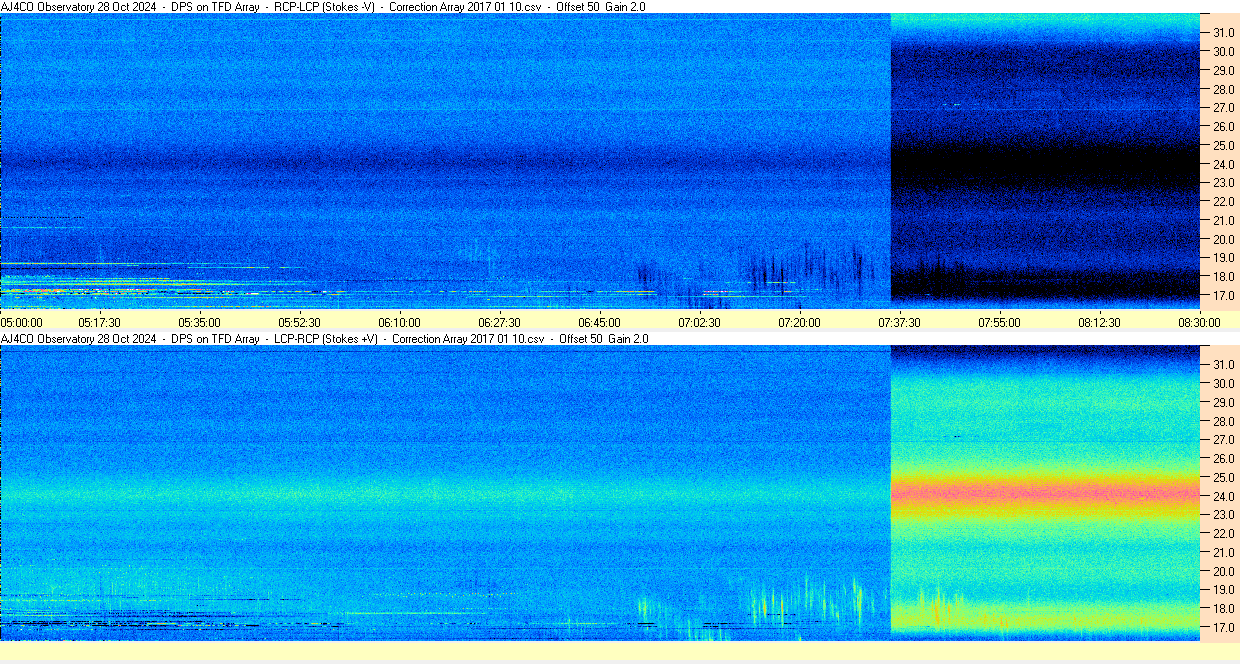This screenshot has width=1240, height=664.
Task: Pick 20.0 frequency label in LCP-RCP panel
Action: pos(1224,571)
